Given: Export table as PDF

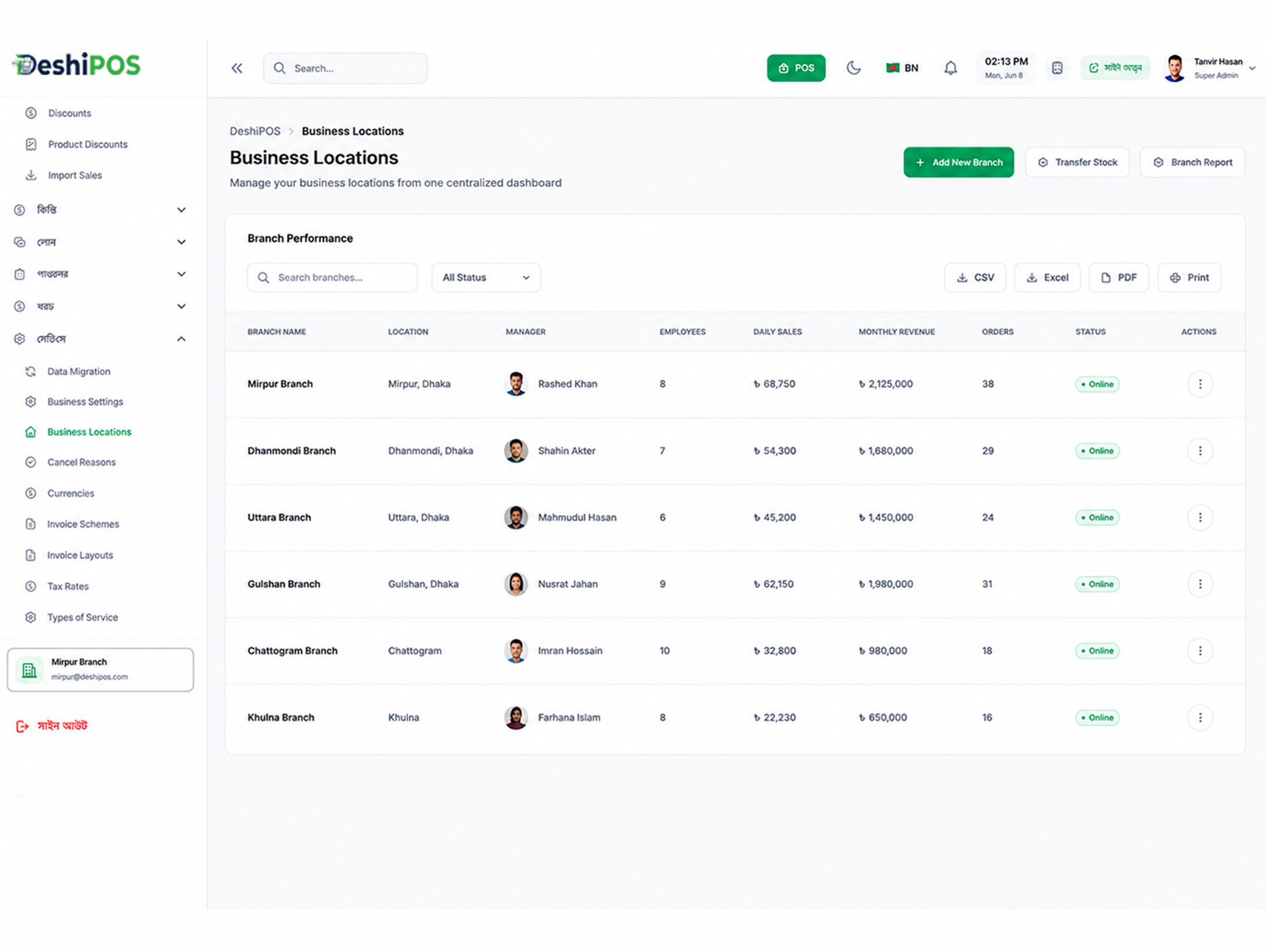Looking at the screenshot, I should [x=1118, y=277].
